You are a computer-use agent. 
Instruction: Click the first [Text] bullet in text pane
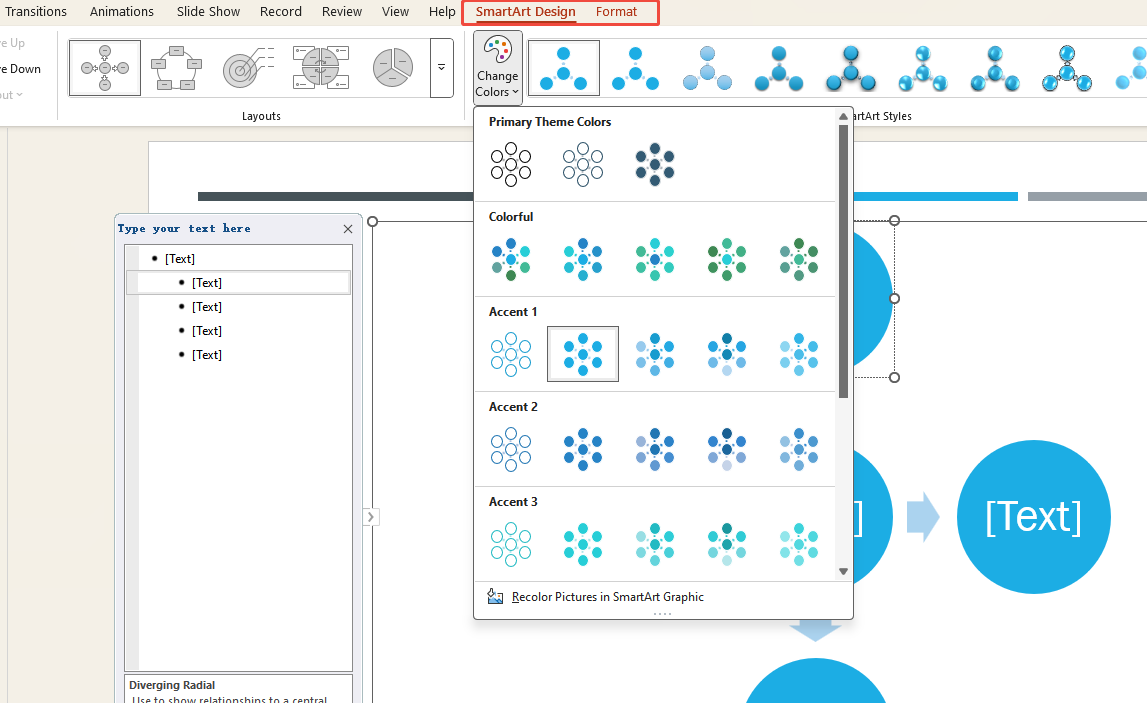(180, 259)
